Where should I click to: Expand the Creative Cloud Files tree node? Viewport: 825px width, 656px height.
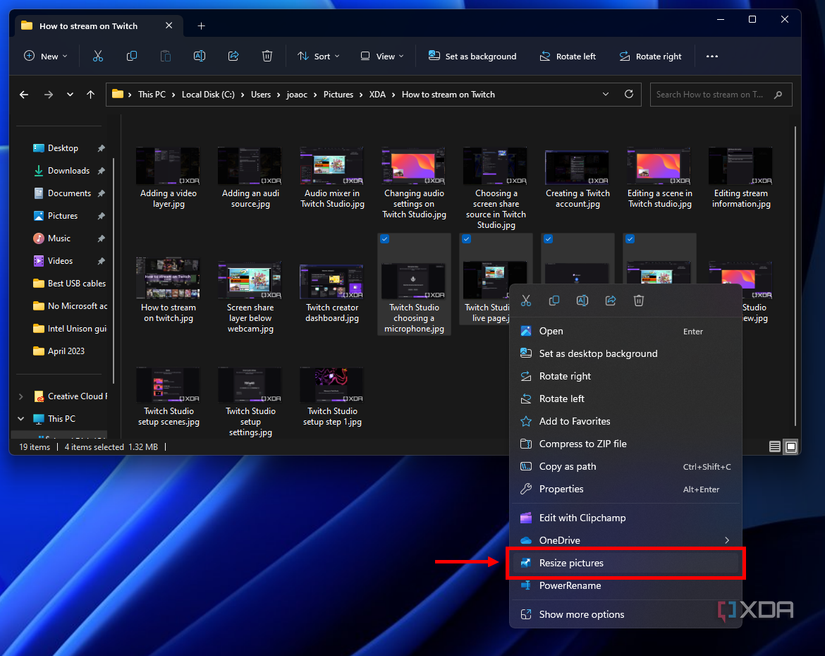coord(21,397)
